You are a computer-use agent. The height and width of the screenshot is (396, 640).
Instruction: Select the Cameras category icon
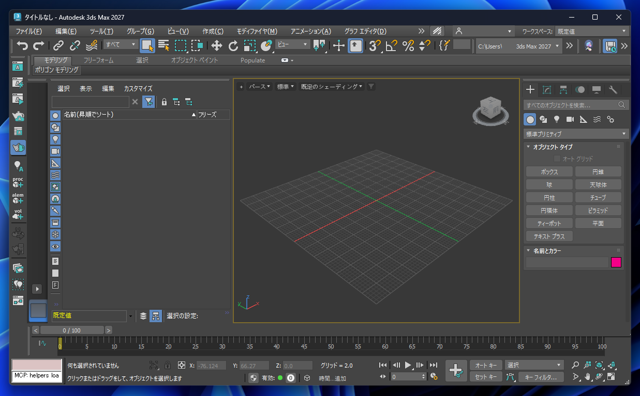click(570, 120)
